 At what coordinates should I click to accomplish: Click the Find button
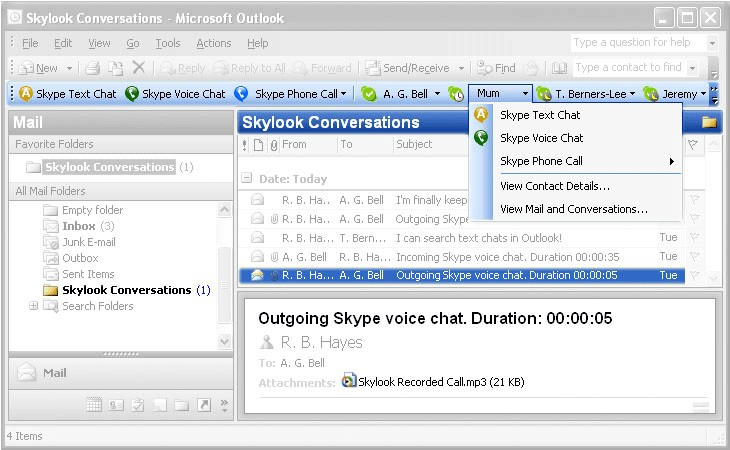(x=496, y=68)
